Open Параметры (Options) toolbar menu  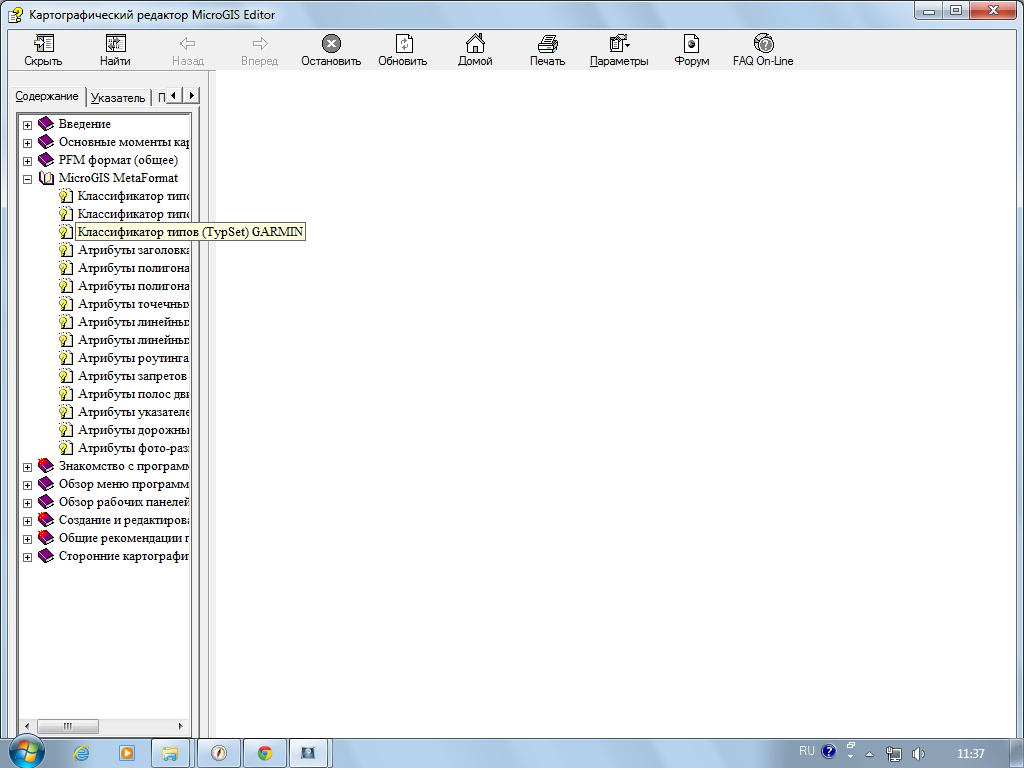point(618,44)
